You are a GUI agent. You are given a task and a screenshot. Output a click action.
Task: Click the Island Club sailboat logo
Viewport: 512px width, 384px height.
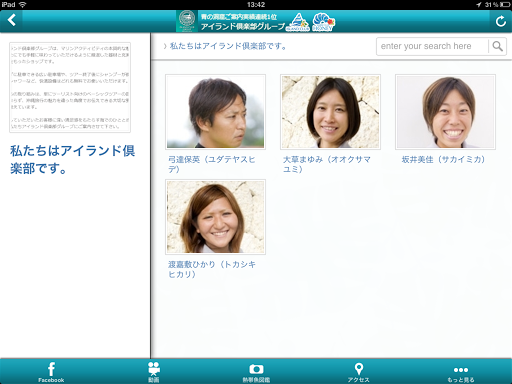pos(298,23)
